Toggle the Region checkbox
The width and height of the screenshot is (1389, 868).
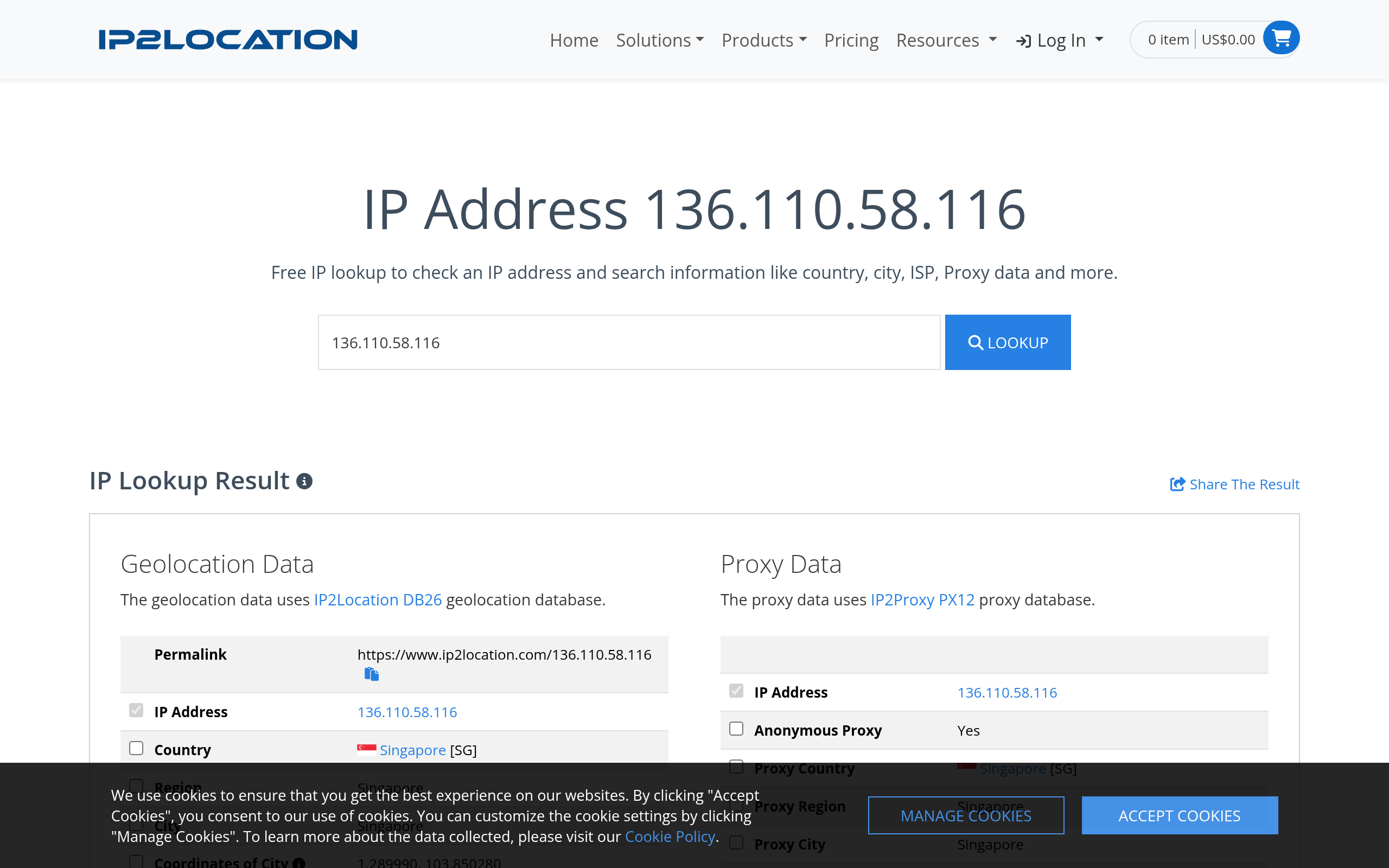[136, 786]
